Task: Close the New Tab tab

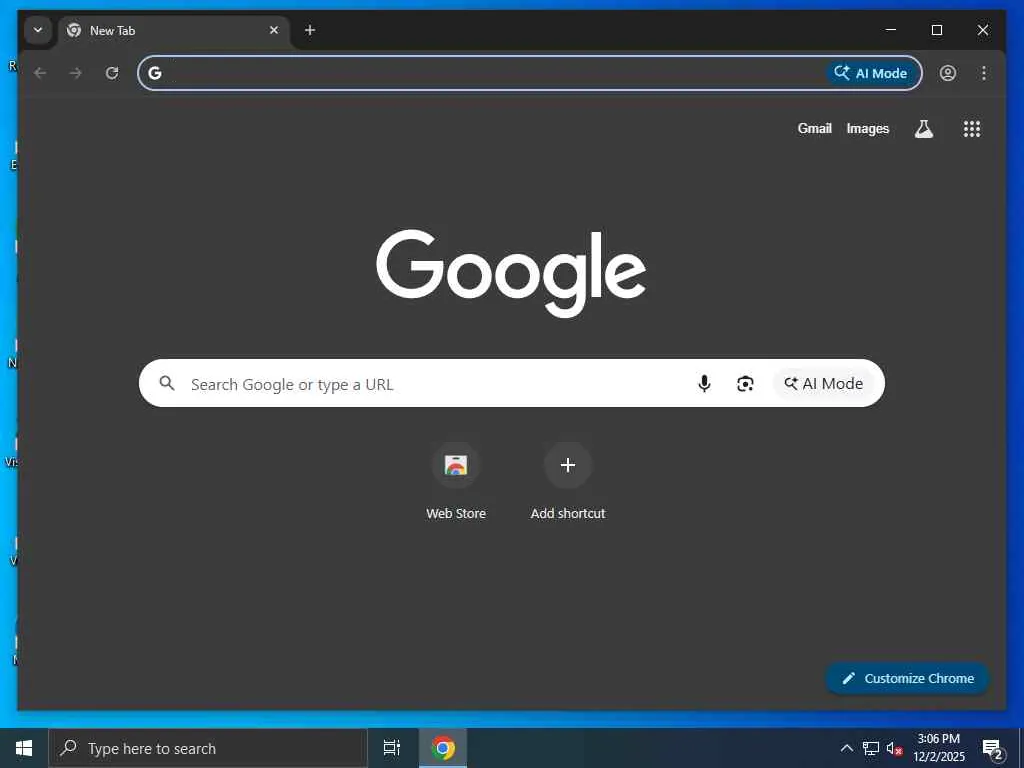Action: click(x=274, y=30)
